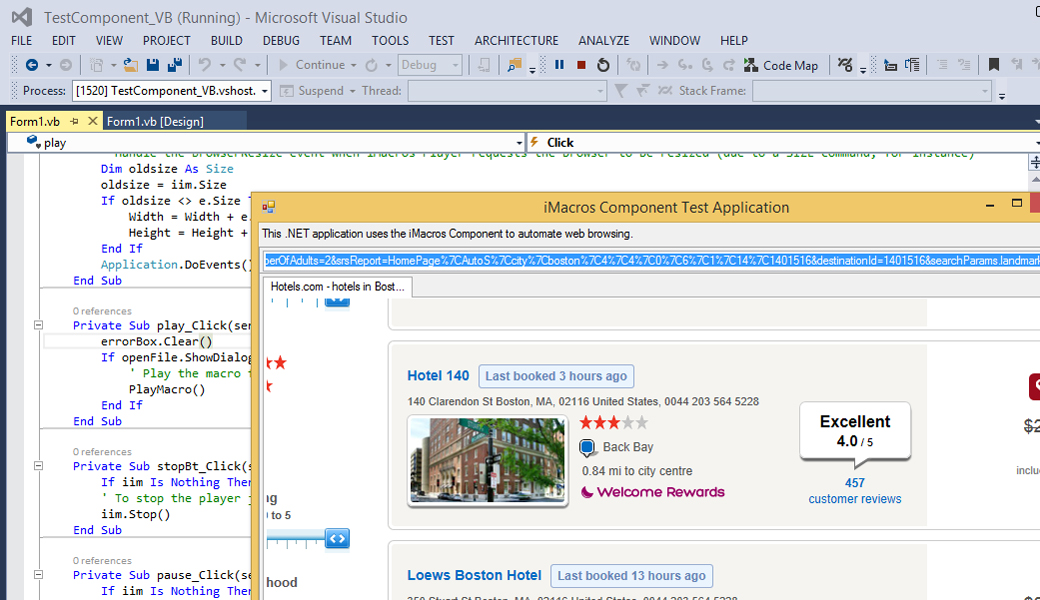Open the Hotel 140 link

(x=438, y=376)
